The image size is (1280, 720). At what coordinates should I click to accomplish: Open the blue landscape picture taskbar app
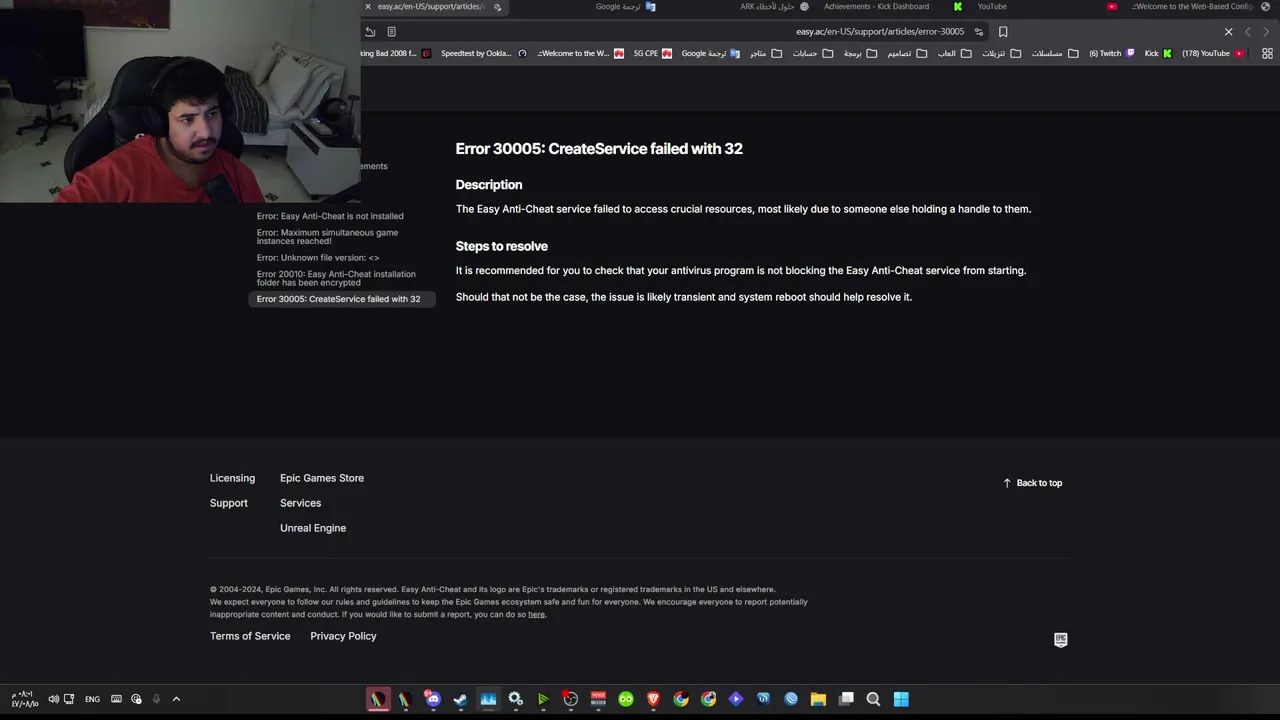coord(488,699)
